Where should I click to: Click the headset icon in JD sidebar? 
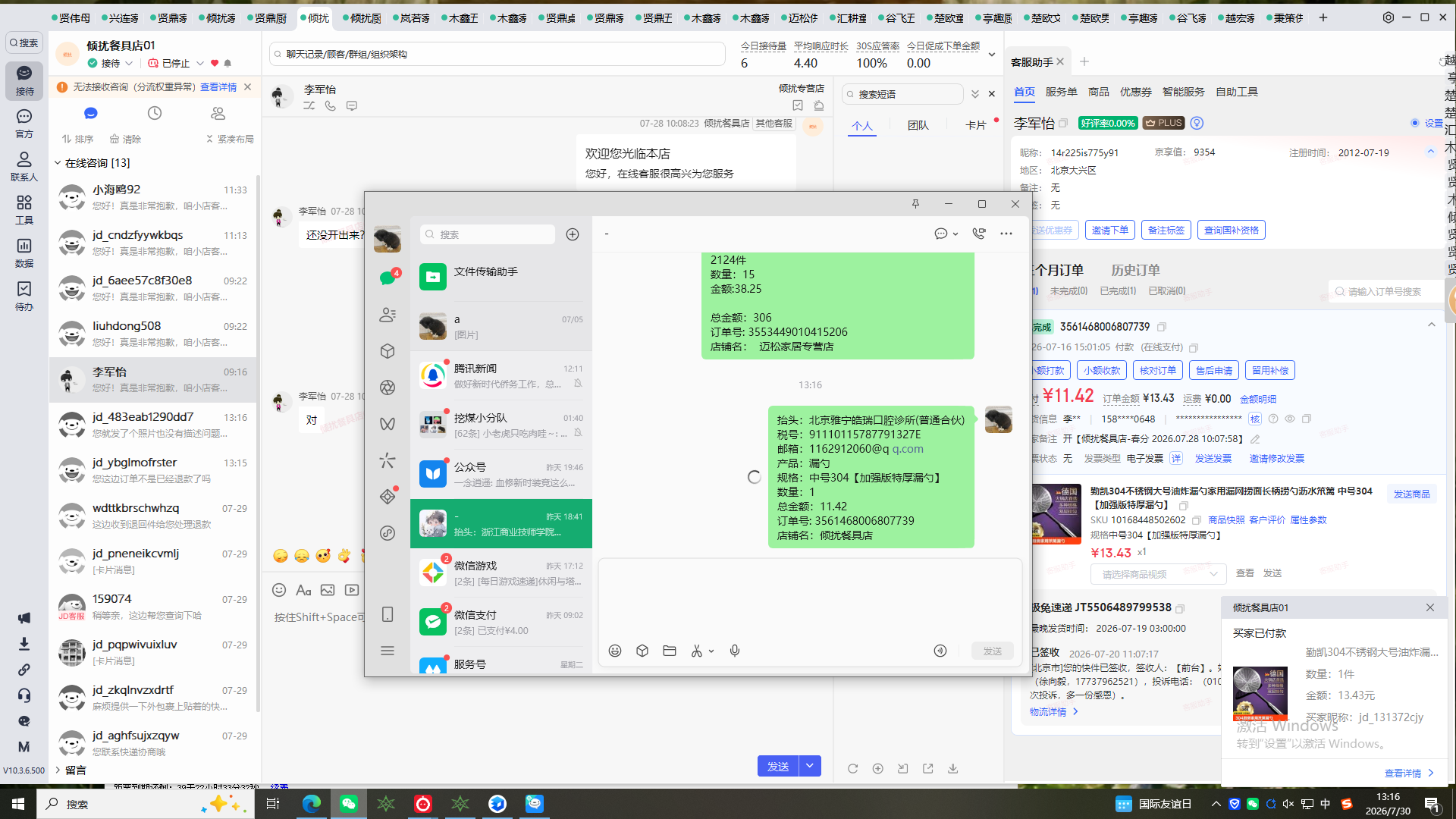pyautogui.click(x=24, y=695)
